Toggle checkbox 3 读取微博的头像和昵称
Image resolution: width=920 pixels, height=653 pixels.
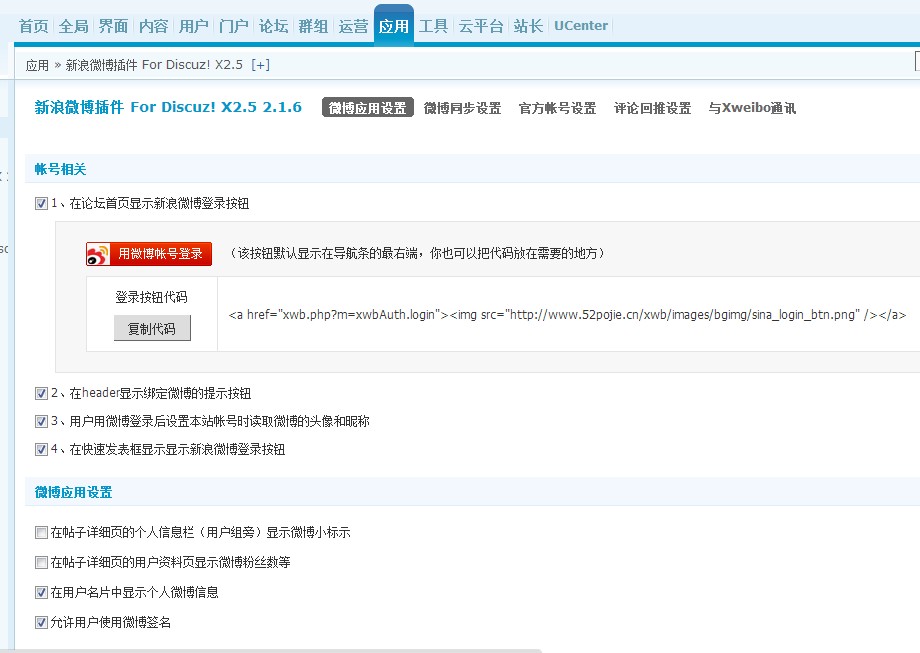pyautogui.click(x=41, y=421)
